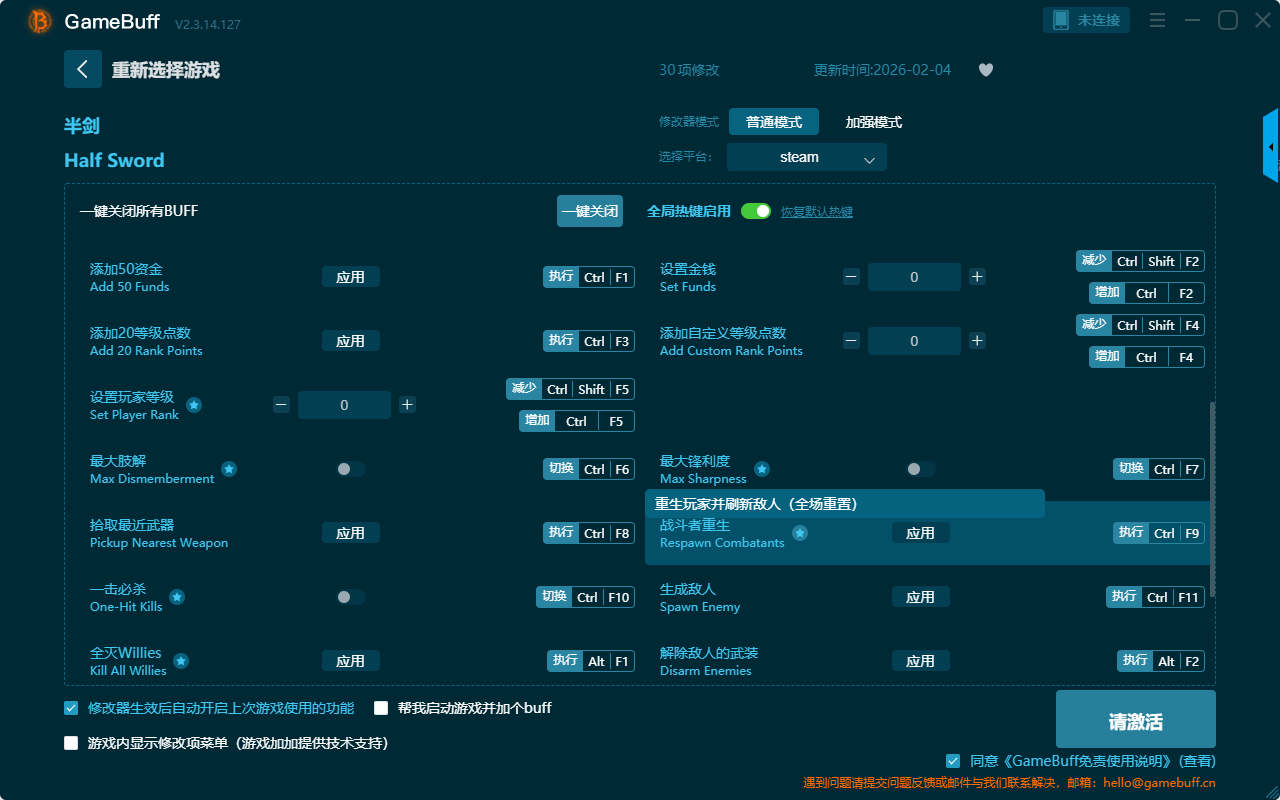This screenshot has width=1280, height=800.
Task: Click star icon beside One-Hit Kills
Action: click(x=177, y=597)
